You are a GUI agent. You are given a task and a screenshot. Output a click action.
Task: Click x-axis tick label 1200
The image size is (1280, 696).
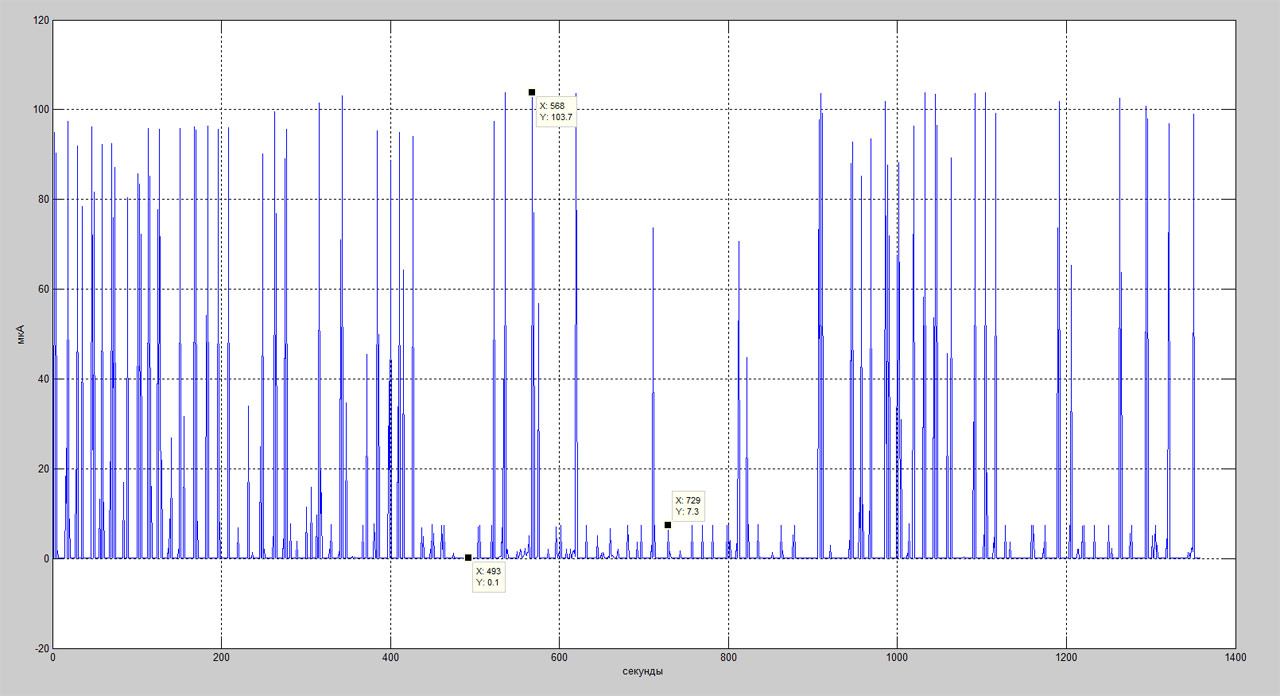point(1066,658)
